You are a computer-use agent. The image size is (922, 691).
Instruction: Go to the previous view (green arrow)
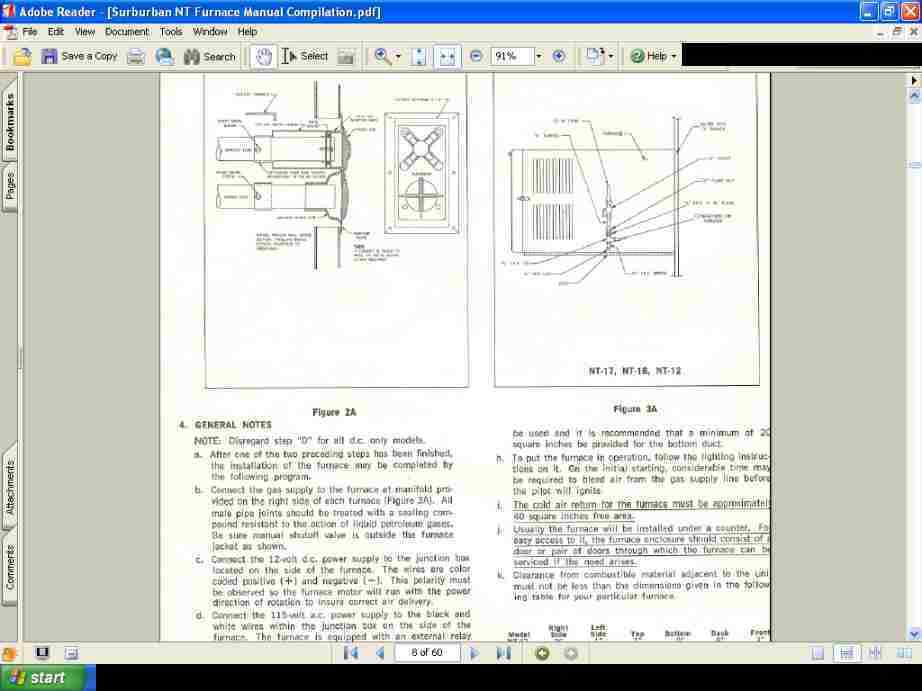tap(542, 653)
